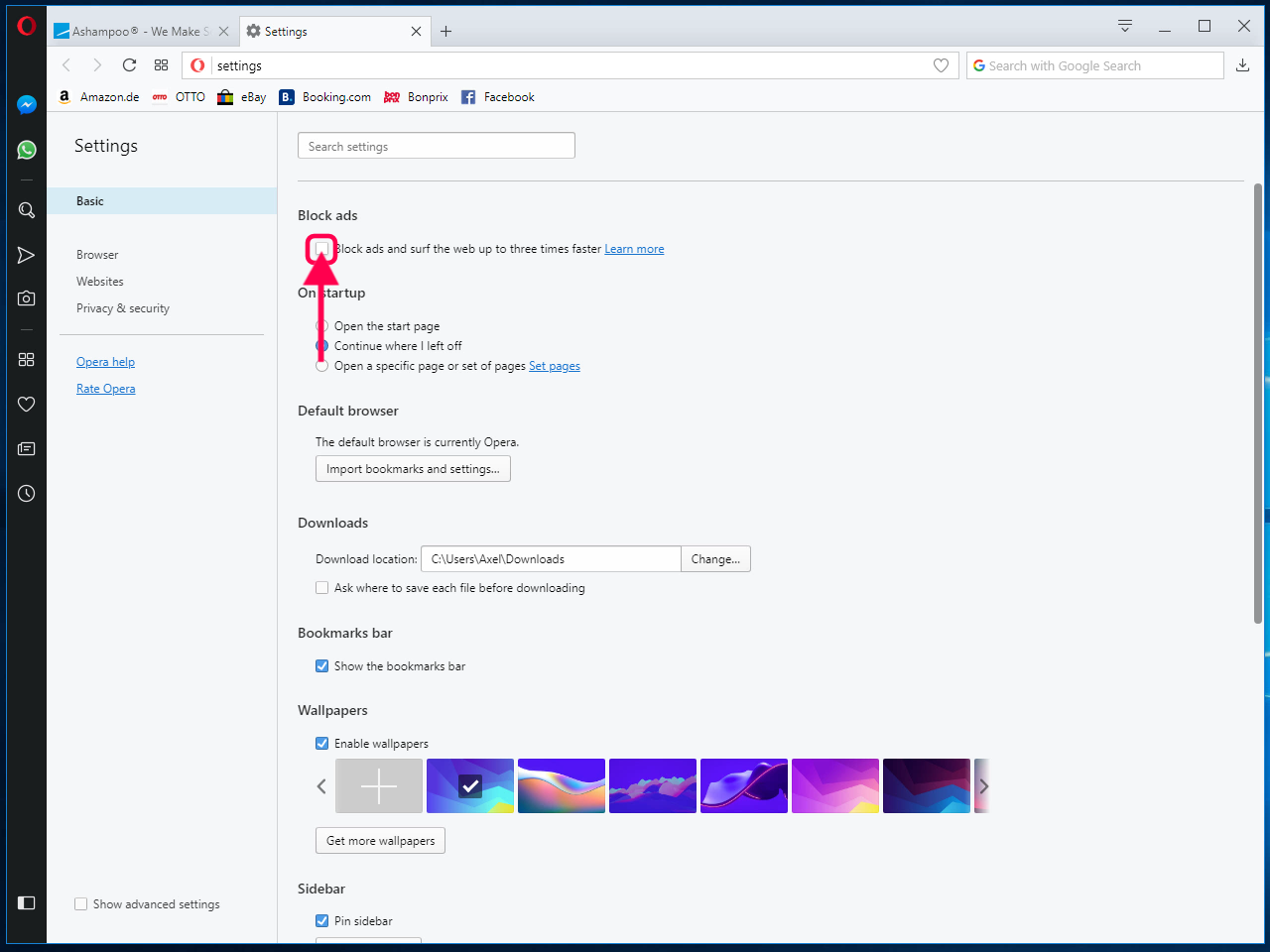Viewport: 1270px width, 952px height.
Task: Click the 'Learn more' link about ad blocking
Action: point(634,249)
